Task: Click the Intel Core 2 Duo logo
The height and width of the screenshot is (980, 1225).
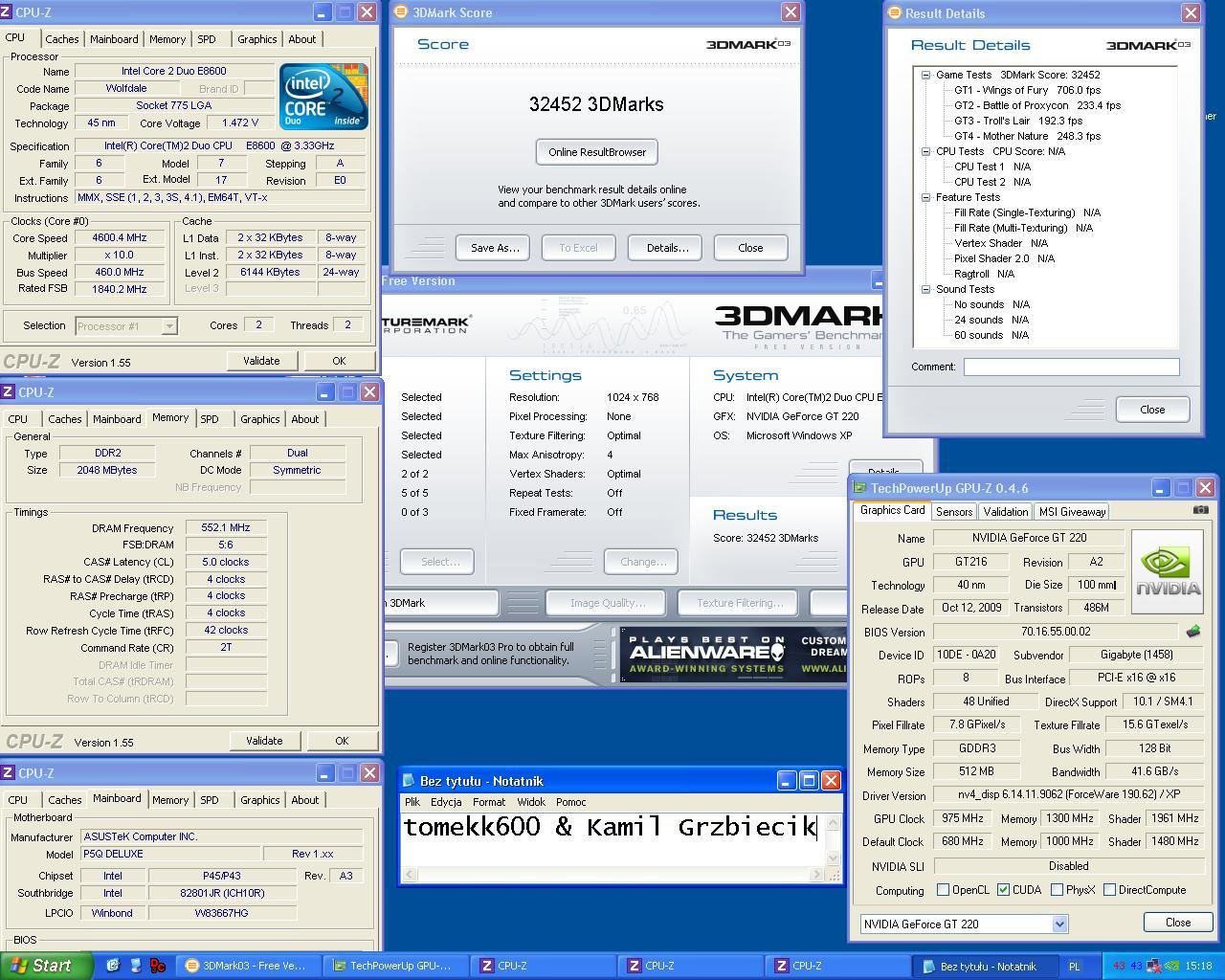Action: (323, 97)
